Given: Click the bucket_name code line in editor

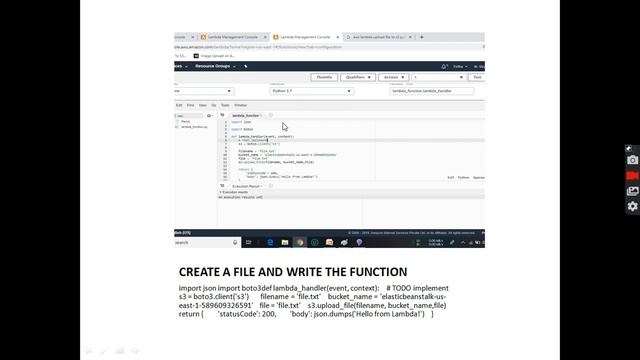Looking at the screenshot, I should (287, 155).
